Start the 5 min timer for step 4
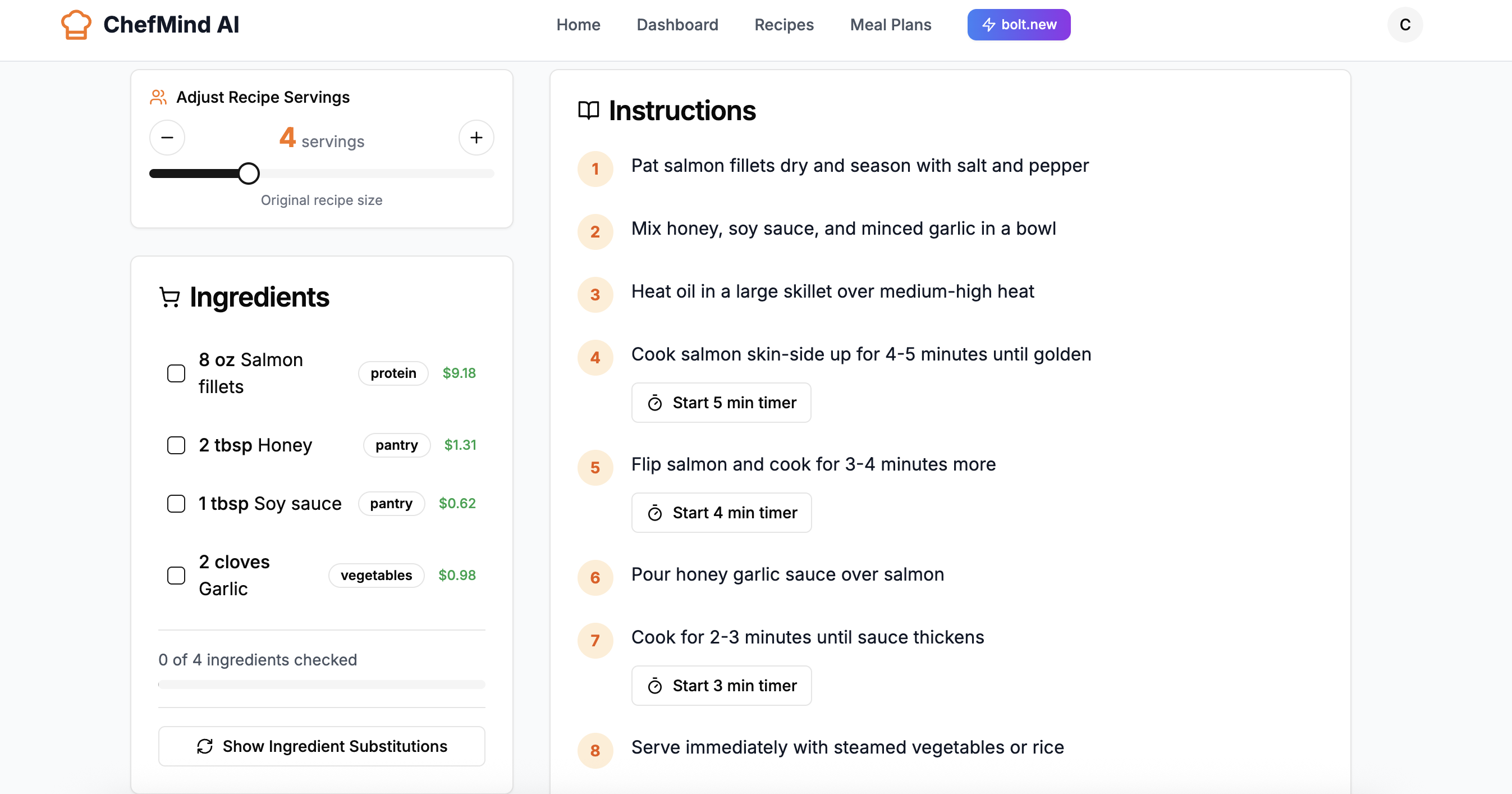The width and height of the screenshot is (1512, 794). coord(721,402)
